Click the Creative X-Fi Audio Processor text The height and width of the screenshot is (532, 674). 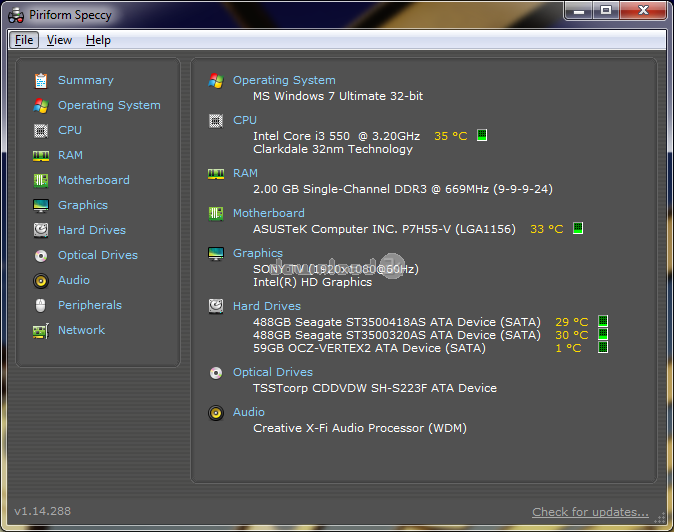click(360, 428)
